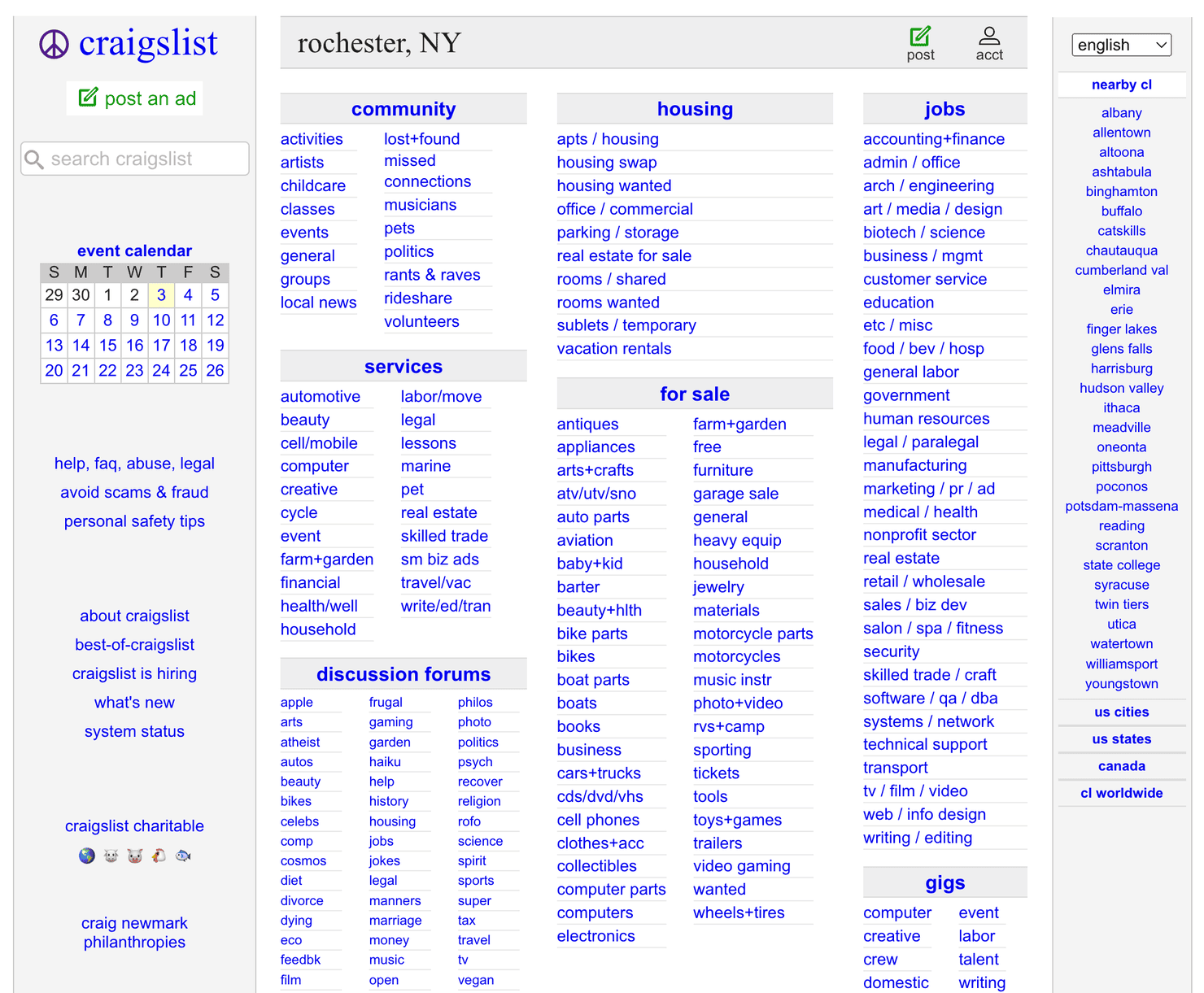Open domestic gigs link
This screenshot has width=1204, height=993.
(x=895, y=982)
